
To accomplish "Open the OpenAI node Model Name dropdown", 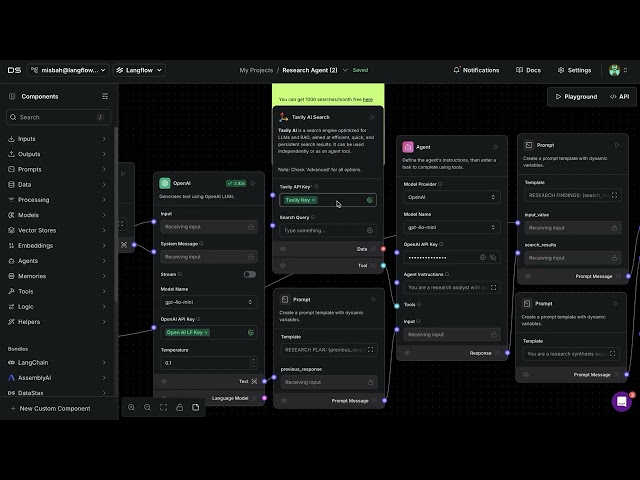I will pyautogui.click(x=209, y=302).
